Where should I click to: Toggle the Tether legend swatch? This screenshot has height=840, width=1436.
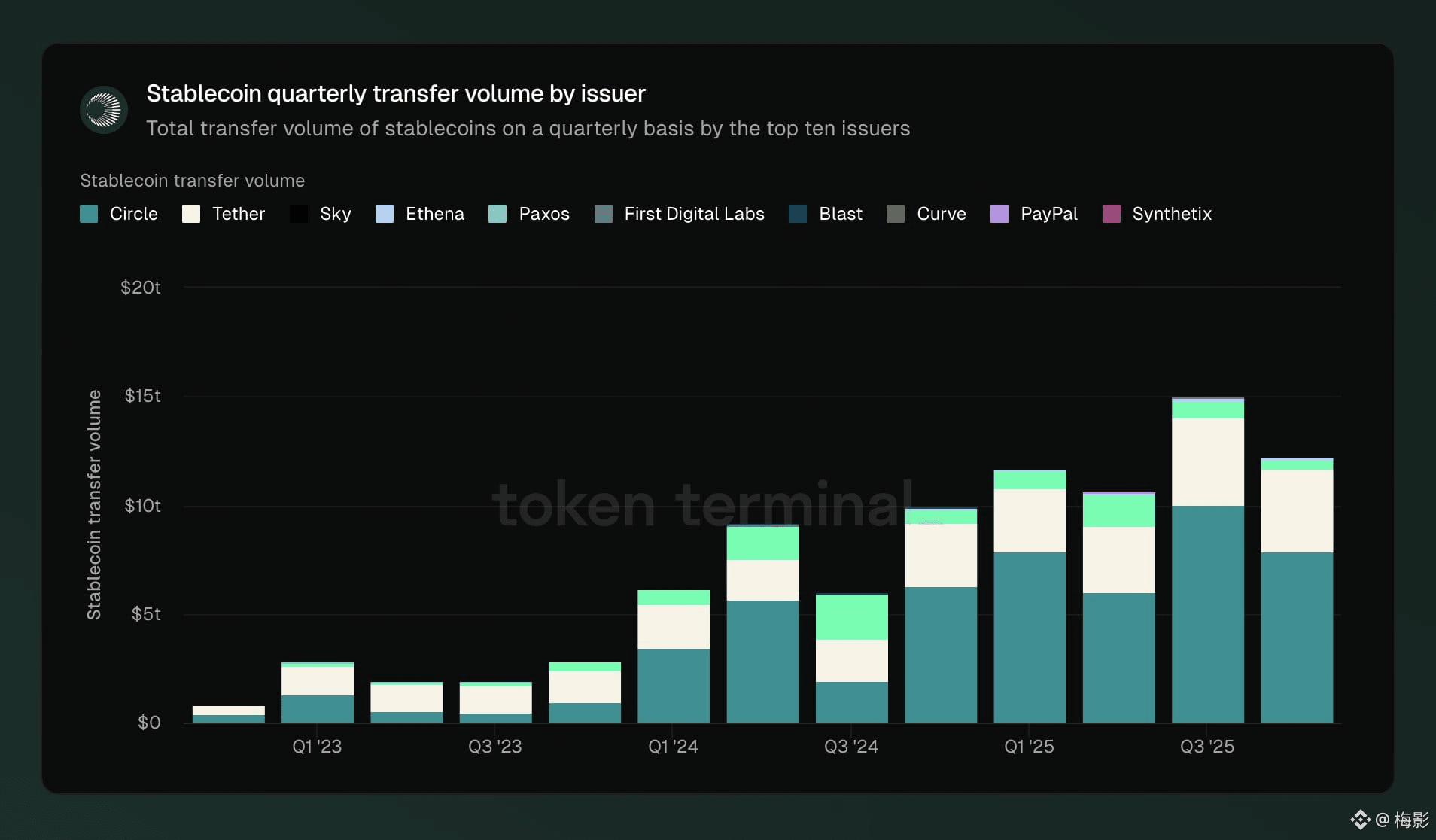191,214
